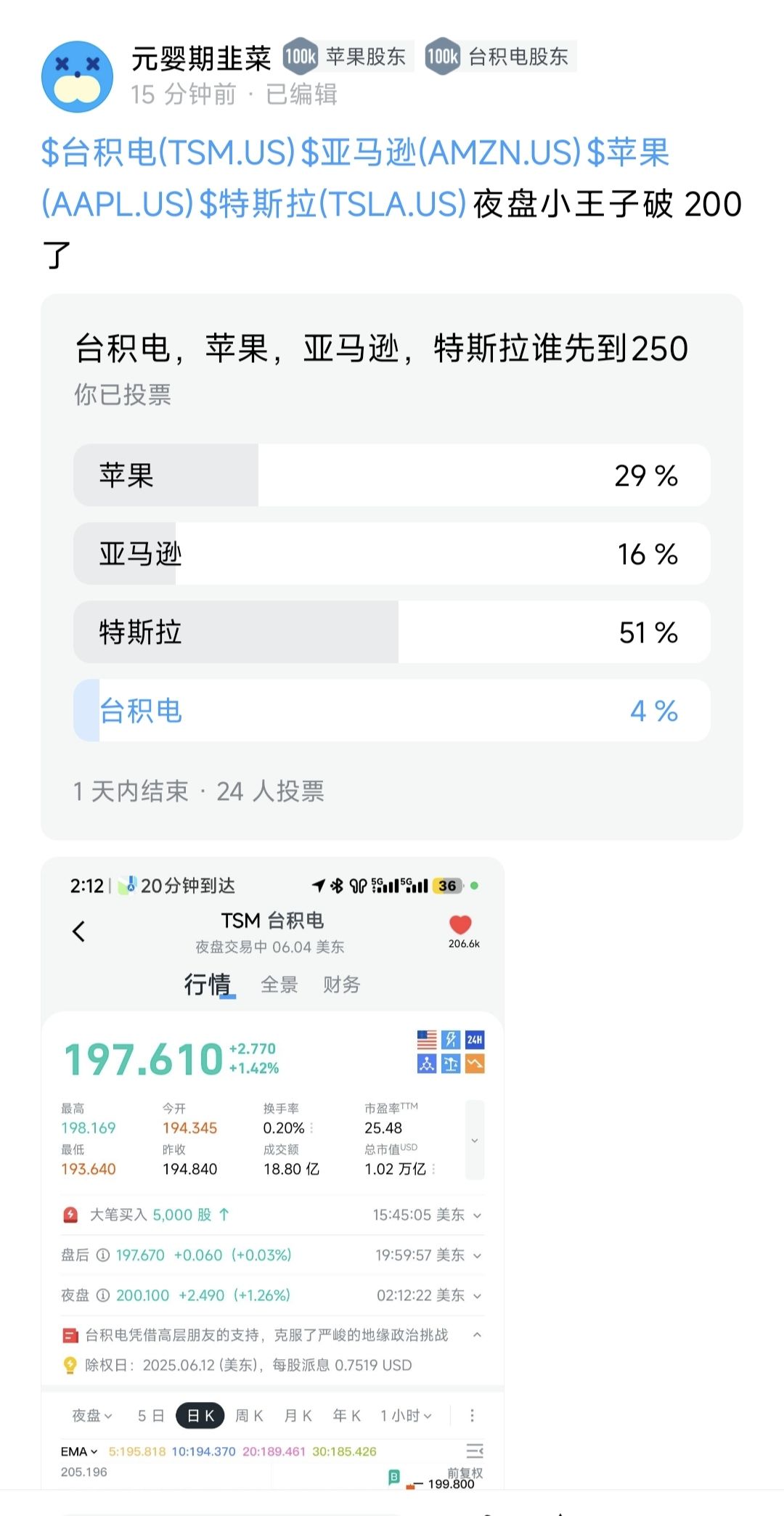Select the 苹果 poll option
The width and height of the screenshot is (784, 1516).
click(x=392, y=476)
